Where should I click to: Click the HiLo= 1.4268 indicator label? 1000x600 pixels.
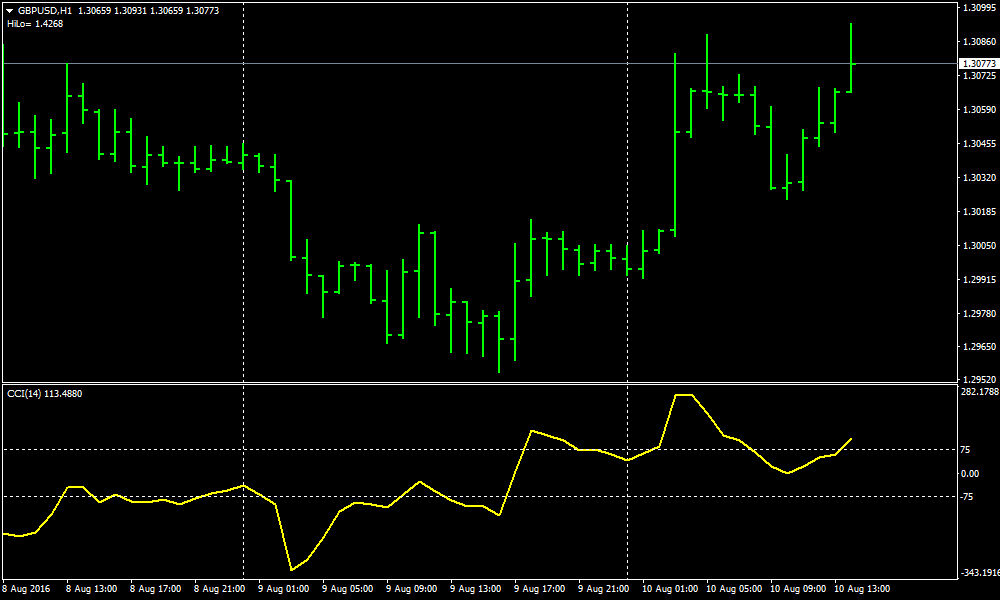pos(35,24)
